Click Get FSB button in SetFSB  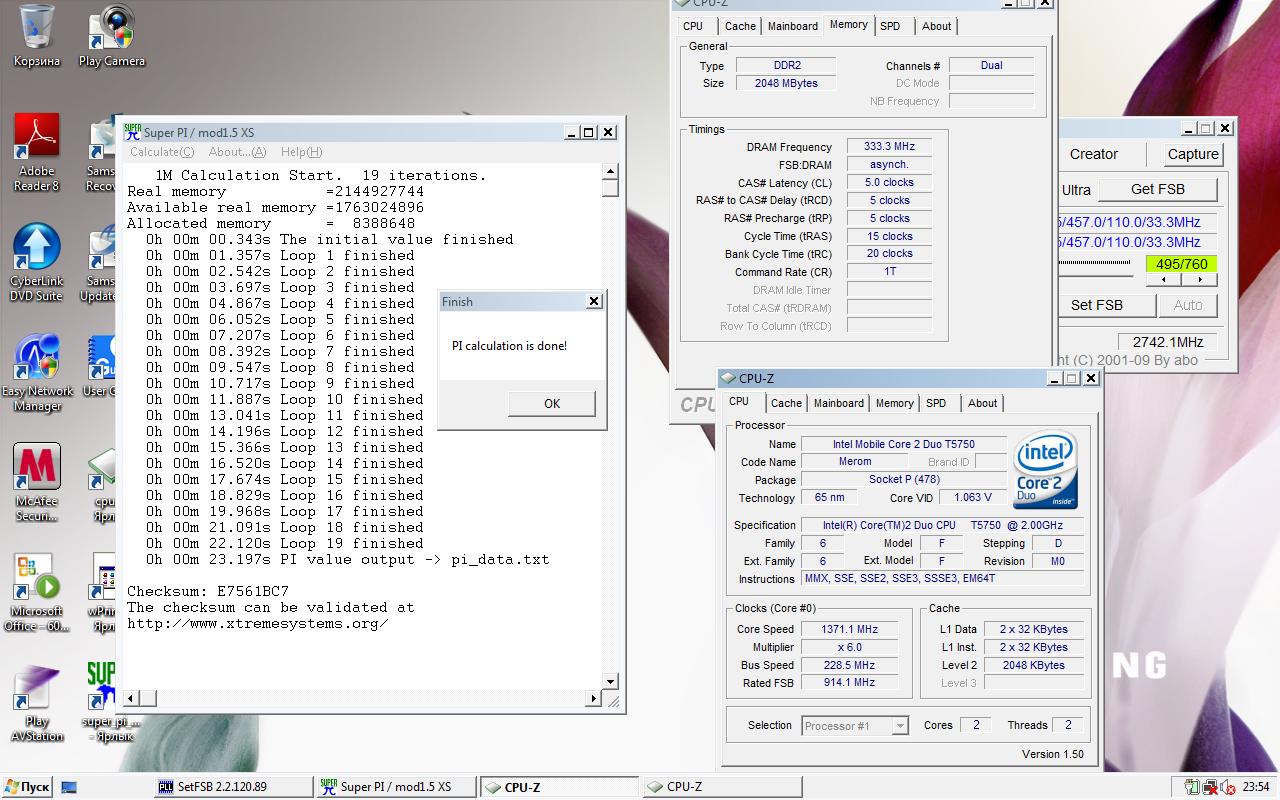1158,189
